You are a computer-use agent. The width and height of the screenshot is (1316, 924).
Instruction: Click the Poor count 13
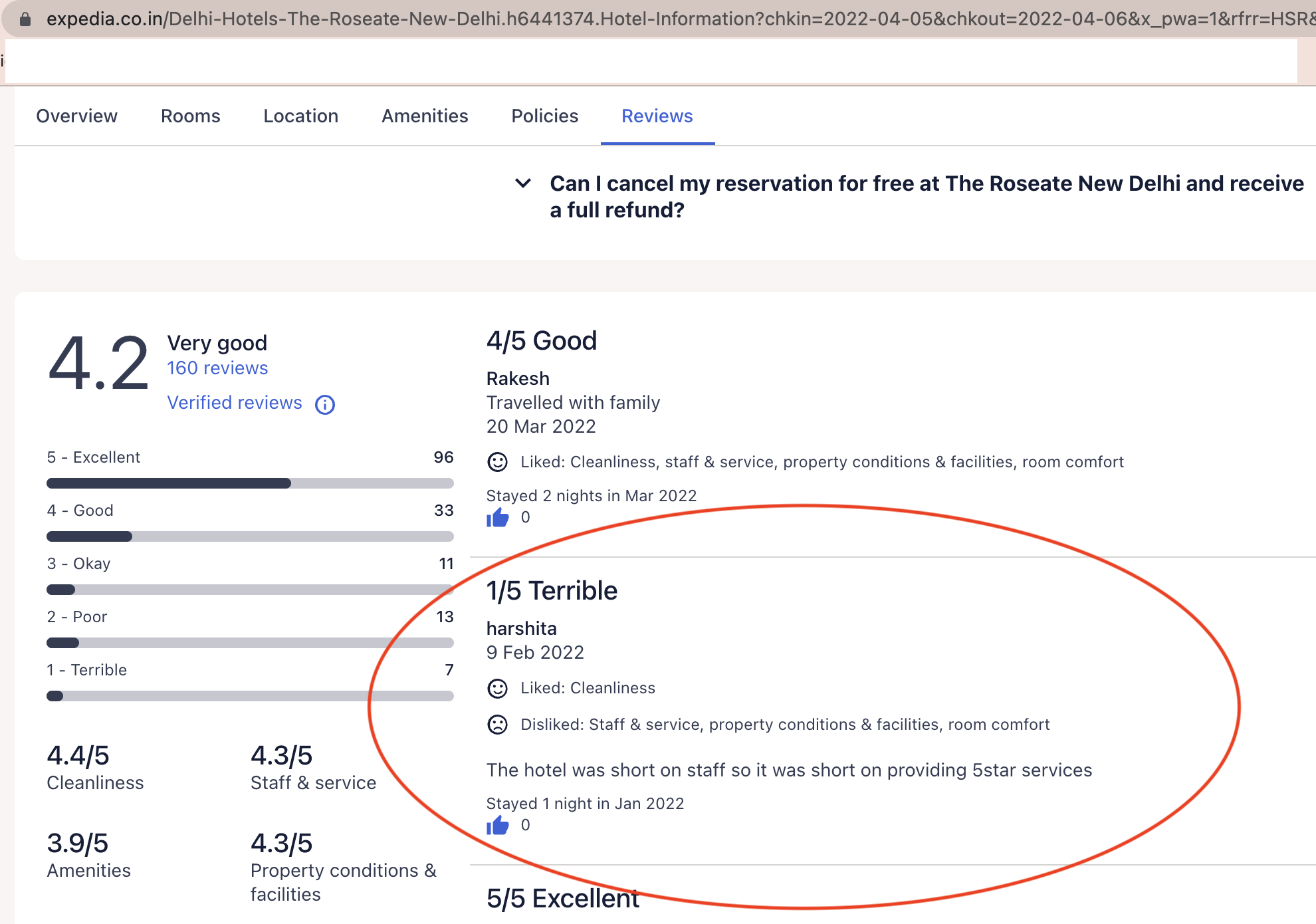[x=445, y=616]
